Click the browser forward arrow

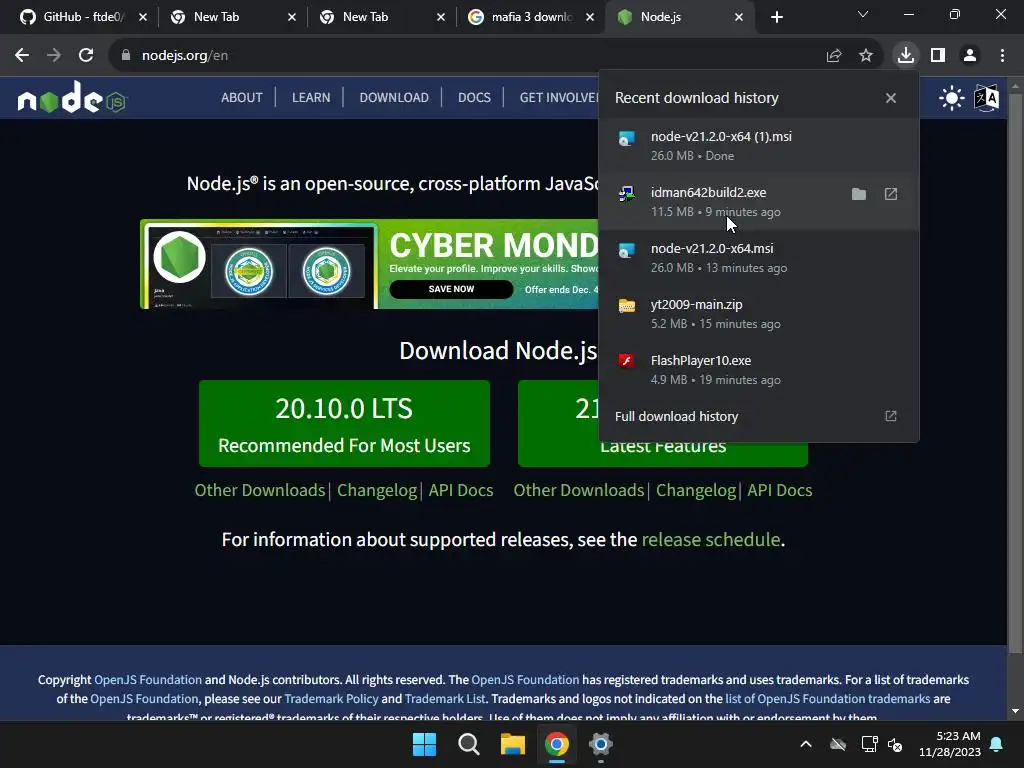click(54, 56)
